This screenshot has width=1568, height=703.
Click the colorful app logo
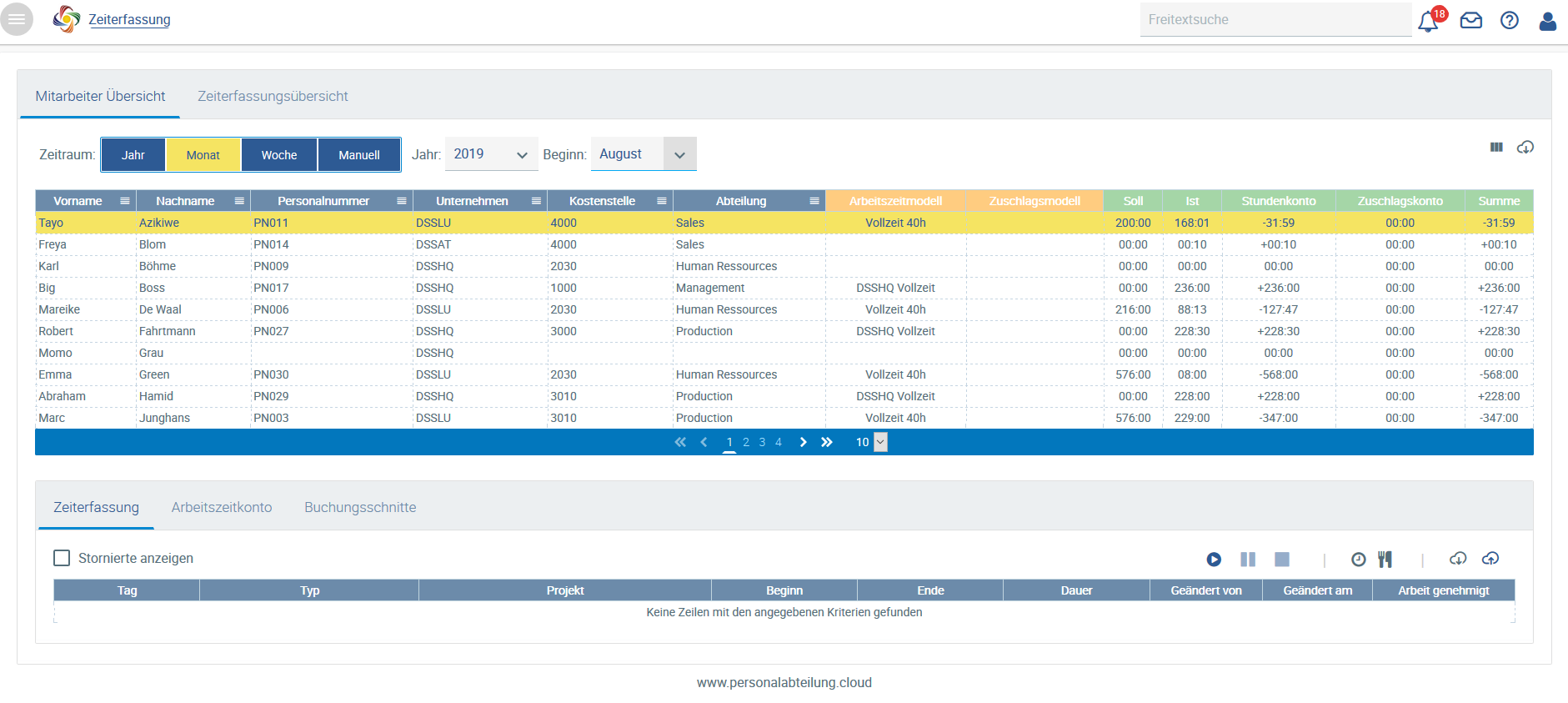[x=67, y=19]
